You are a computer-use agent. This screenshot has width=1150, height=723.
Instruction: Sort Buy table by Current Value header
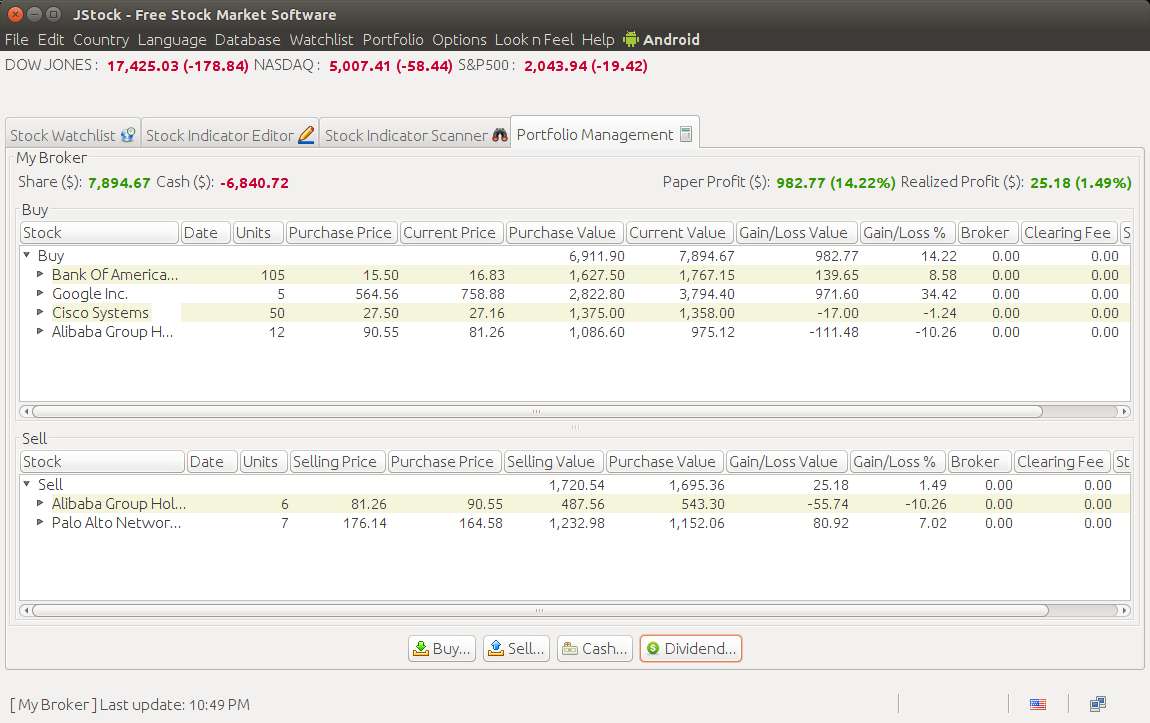[680, 232]
